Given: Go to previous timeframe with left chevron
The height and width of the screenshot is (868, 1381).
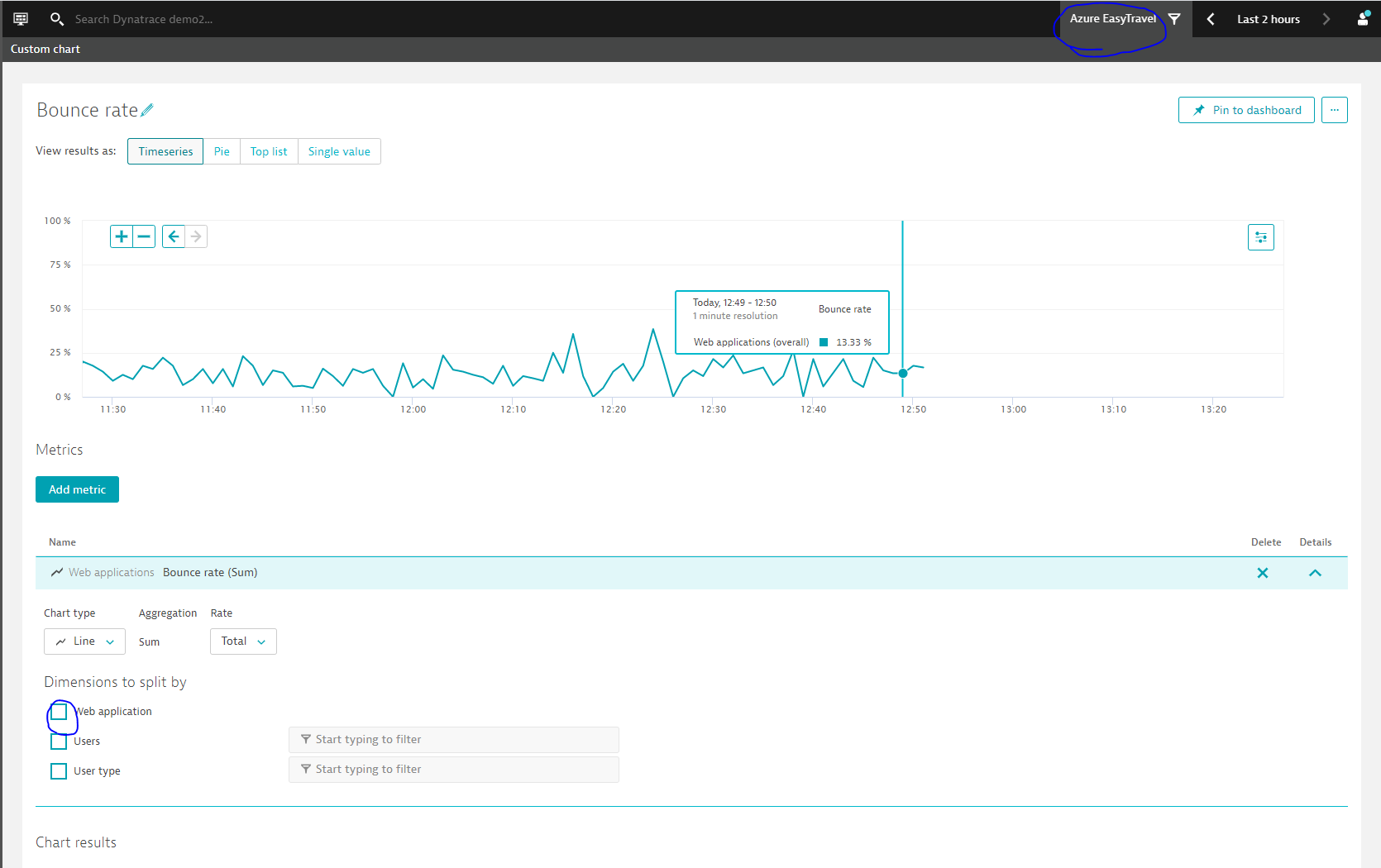Looking at the screenshot, I should [x=1211, y=19].
